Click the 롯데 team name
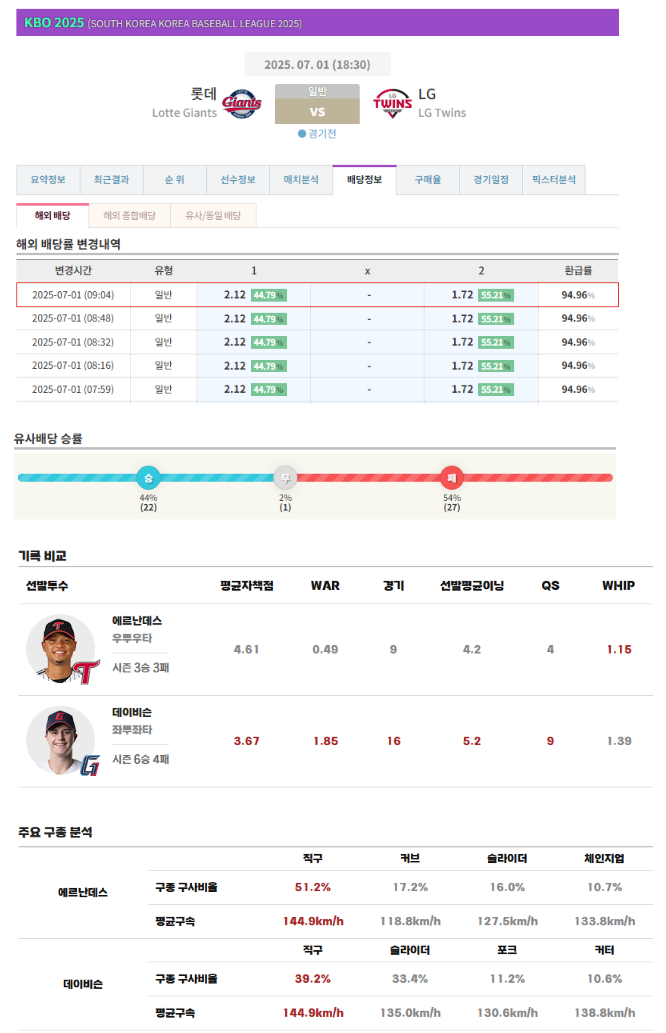Image resolution: width=666 pixels, height=1033 pixels. tap(204, 94)
